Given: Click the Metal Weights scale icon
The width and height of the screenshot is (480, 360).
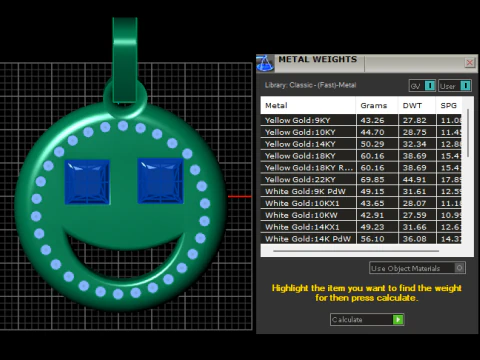Looking at the screenshot, I should (265, 63).
